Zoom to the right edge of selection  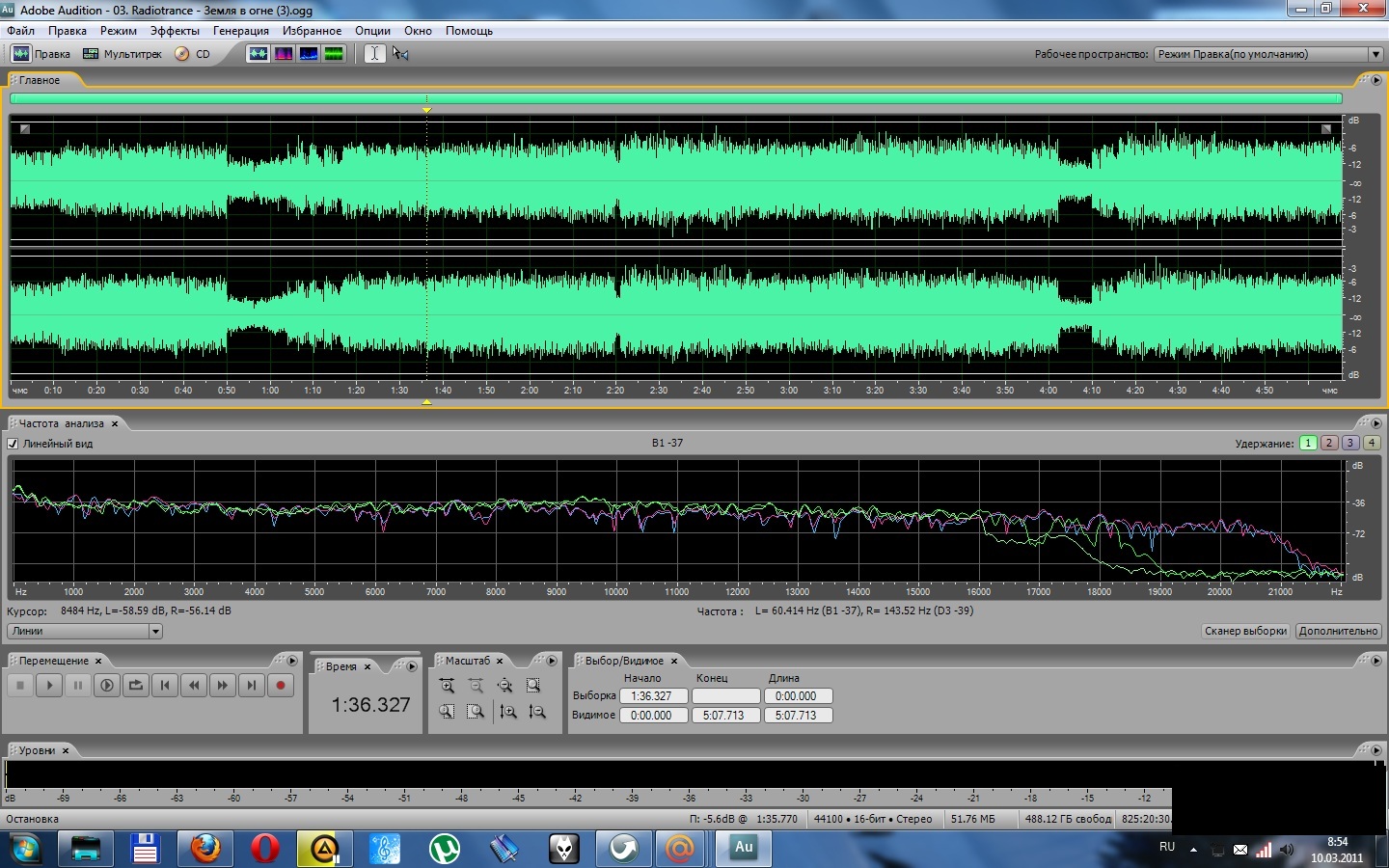coord(476,712)
